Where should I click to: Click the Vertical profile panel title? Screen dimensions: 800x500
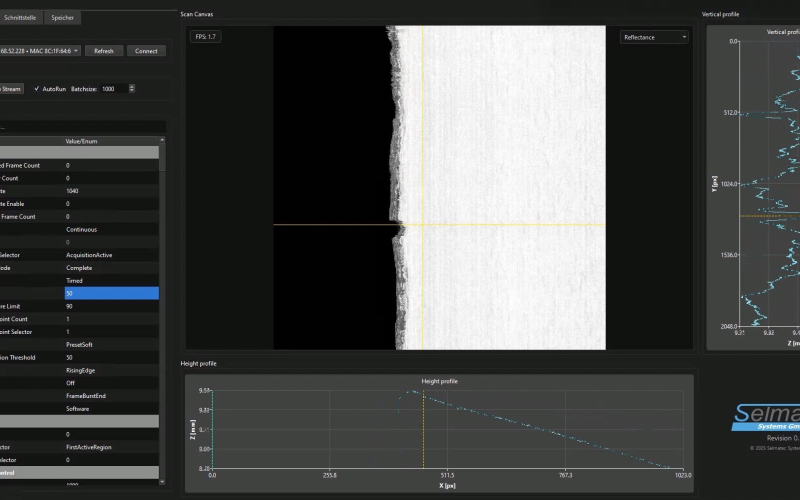pyautogui.click(x=720, y=14)
